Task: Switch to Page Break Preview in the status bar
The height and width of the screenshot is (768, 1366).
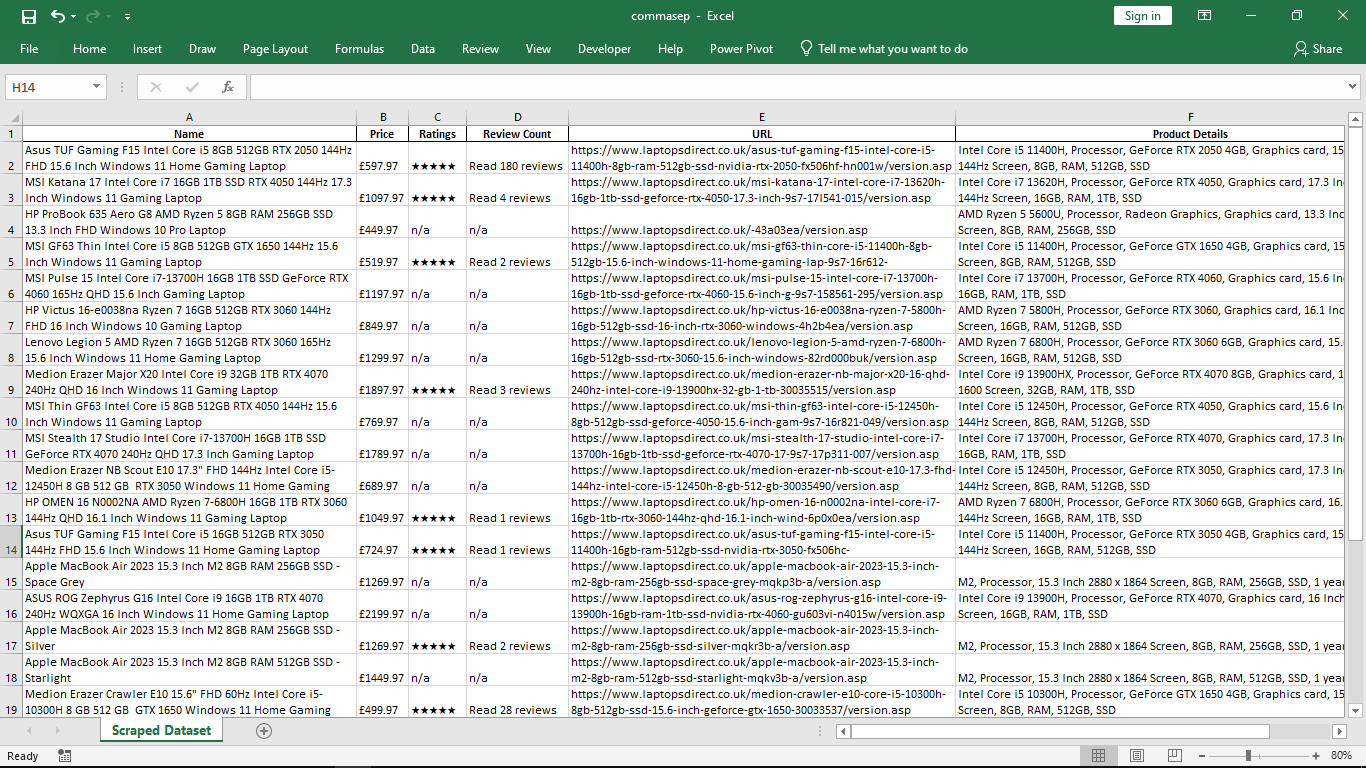Action: (1174, 756)
